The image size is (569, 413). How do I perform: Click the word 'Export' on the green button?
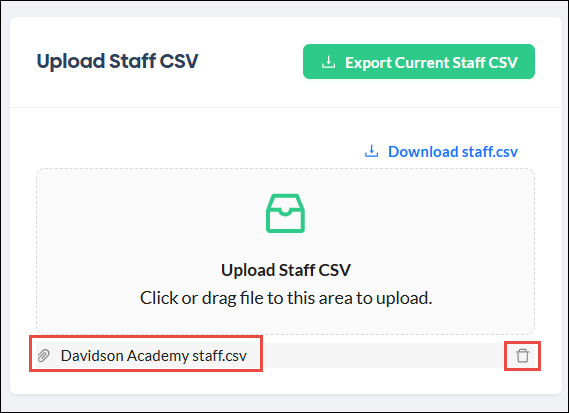(368, 63)
